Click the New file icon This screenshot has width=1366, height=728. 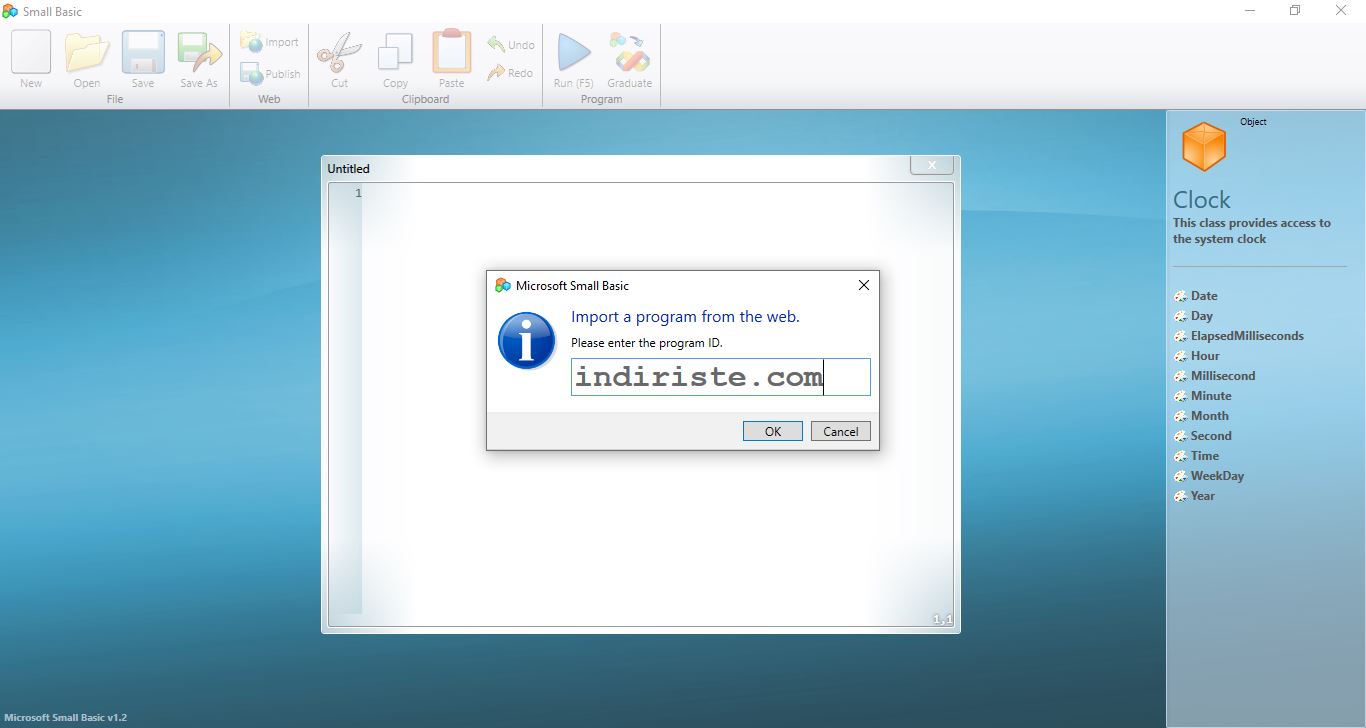coord(31,52)
